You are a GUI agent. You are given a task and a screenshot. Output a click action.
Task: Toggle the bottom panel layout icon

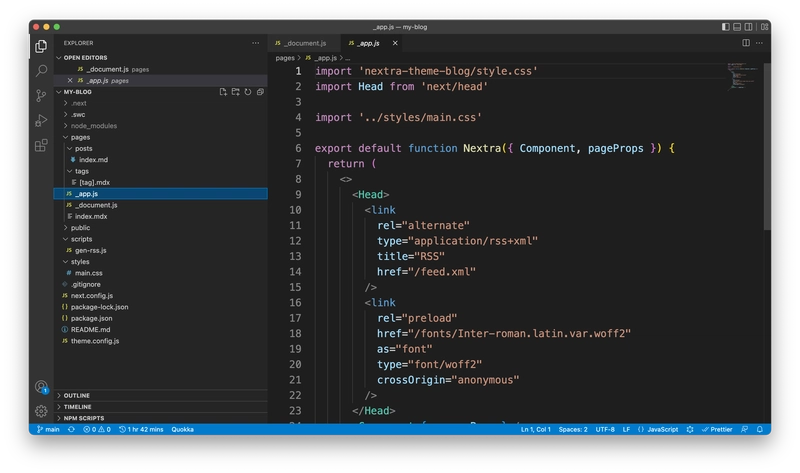coord(737,27)
